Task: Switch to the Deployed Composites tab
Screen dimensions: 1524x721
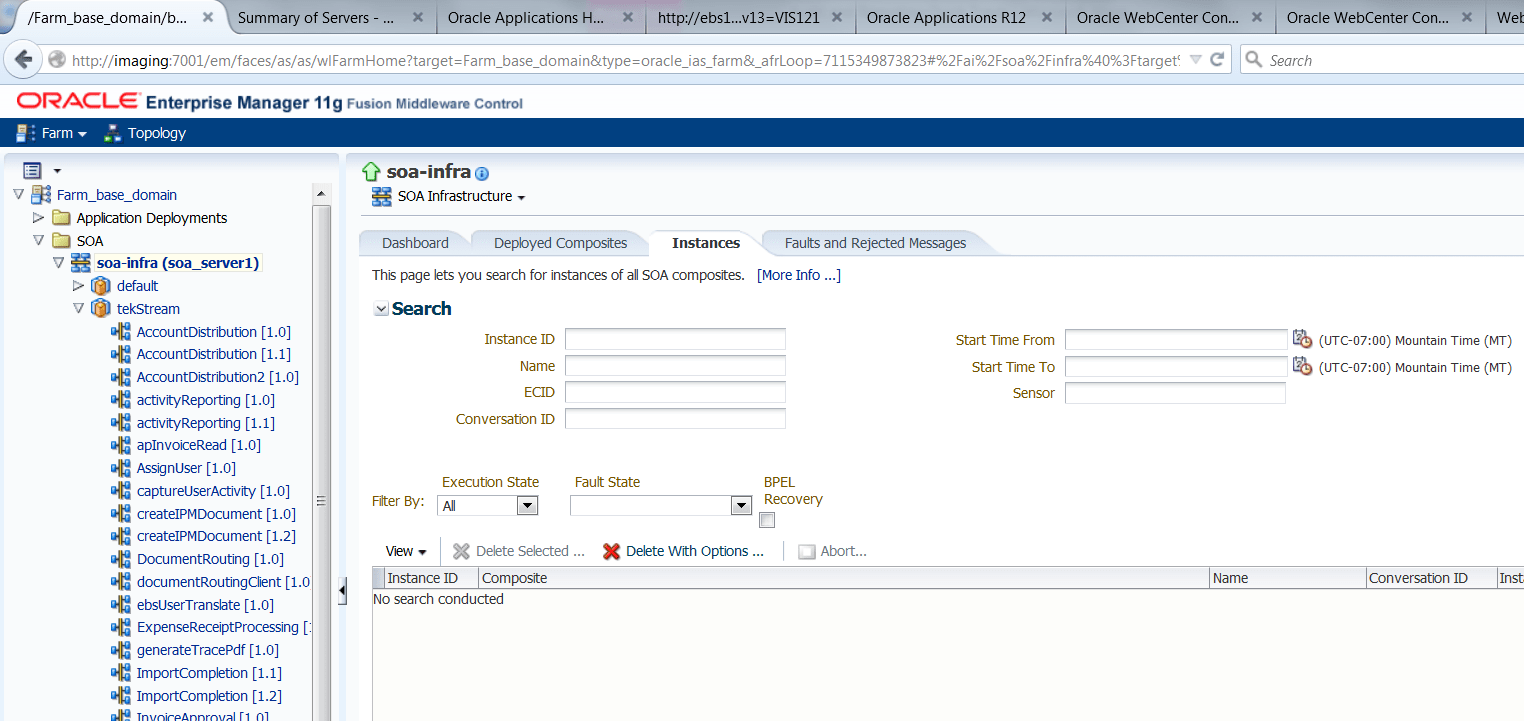Action: point(560,243)
